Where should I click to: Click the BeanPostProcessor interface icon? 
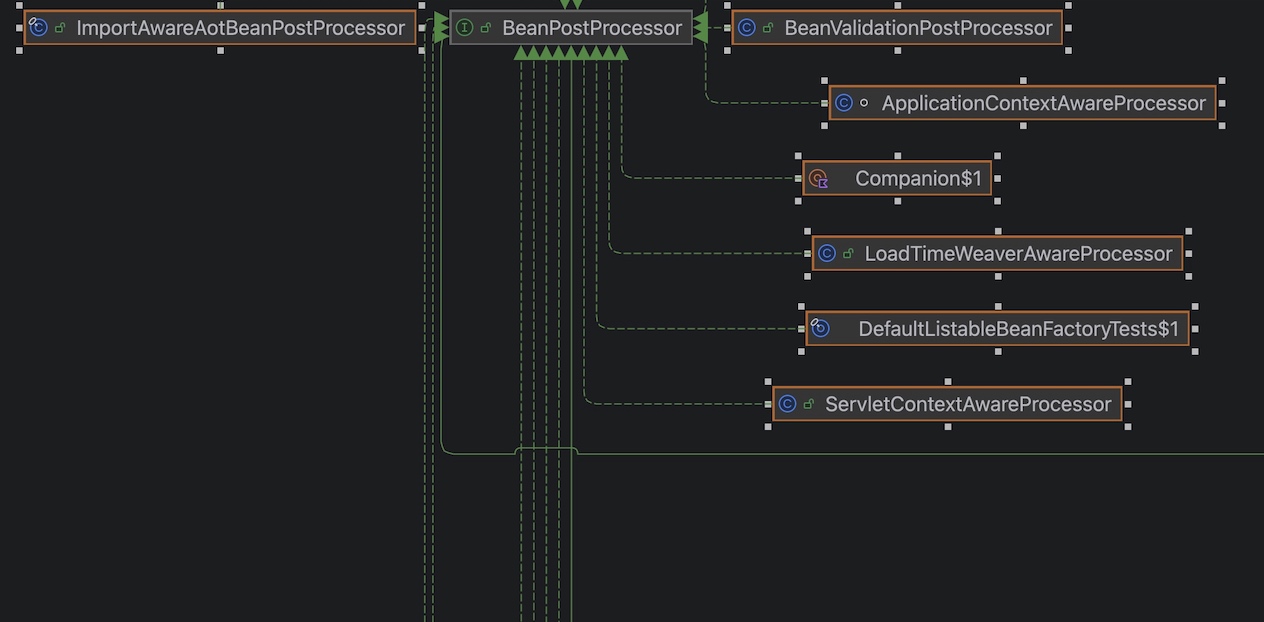pyautogui.click(x=464, y=28)
